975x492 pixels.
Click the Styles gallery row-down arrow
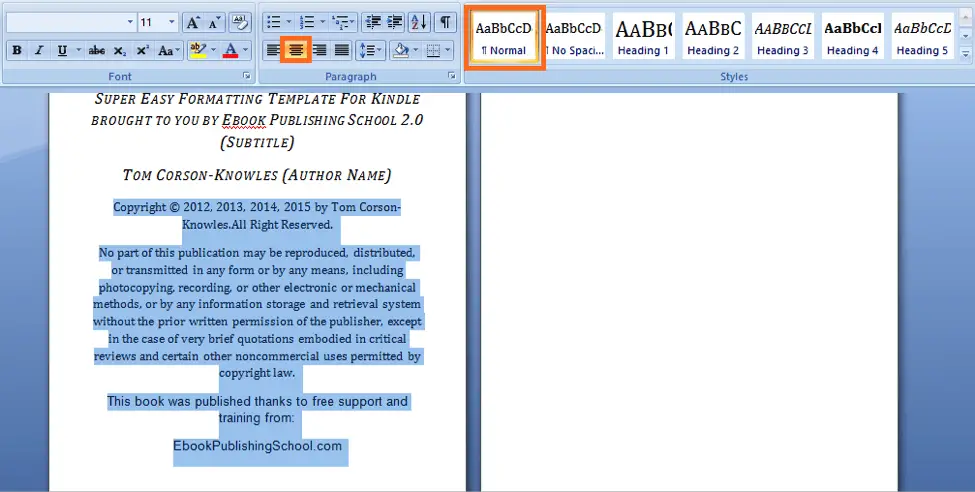[x=966, y=37]
